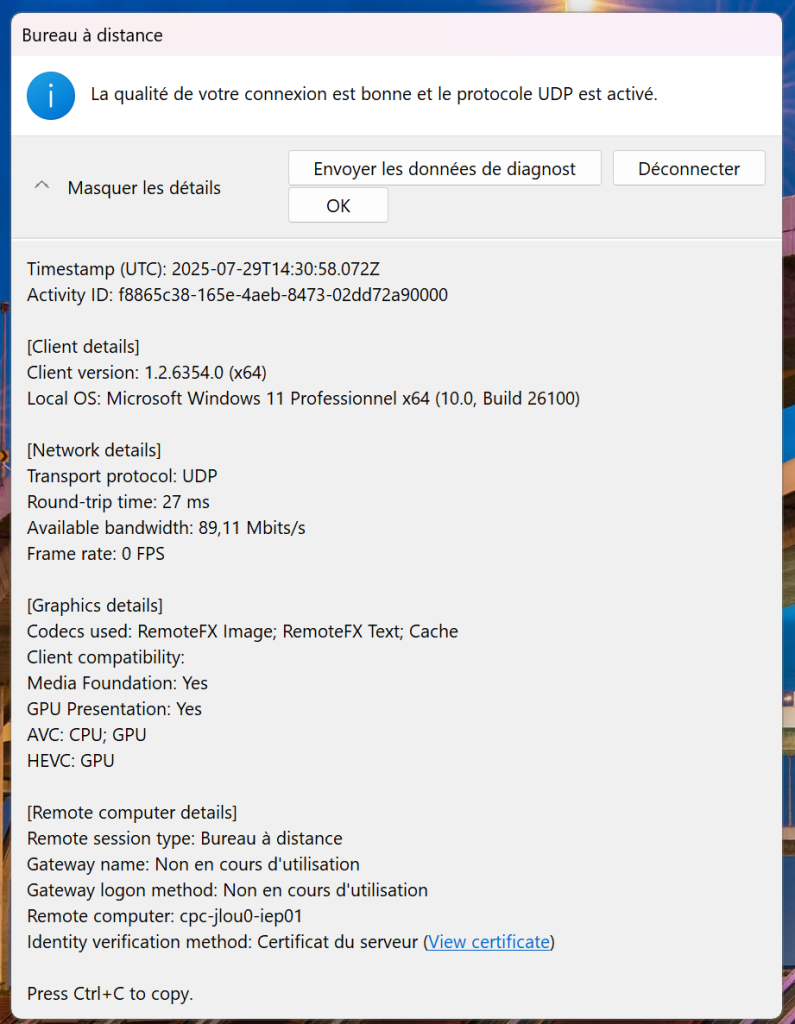Select the AVC: CPU; GPU line

(87, 735)
